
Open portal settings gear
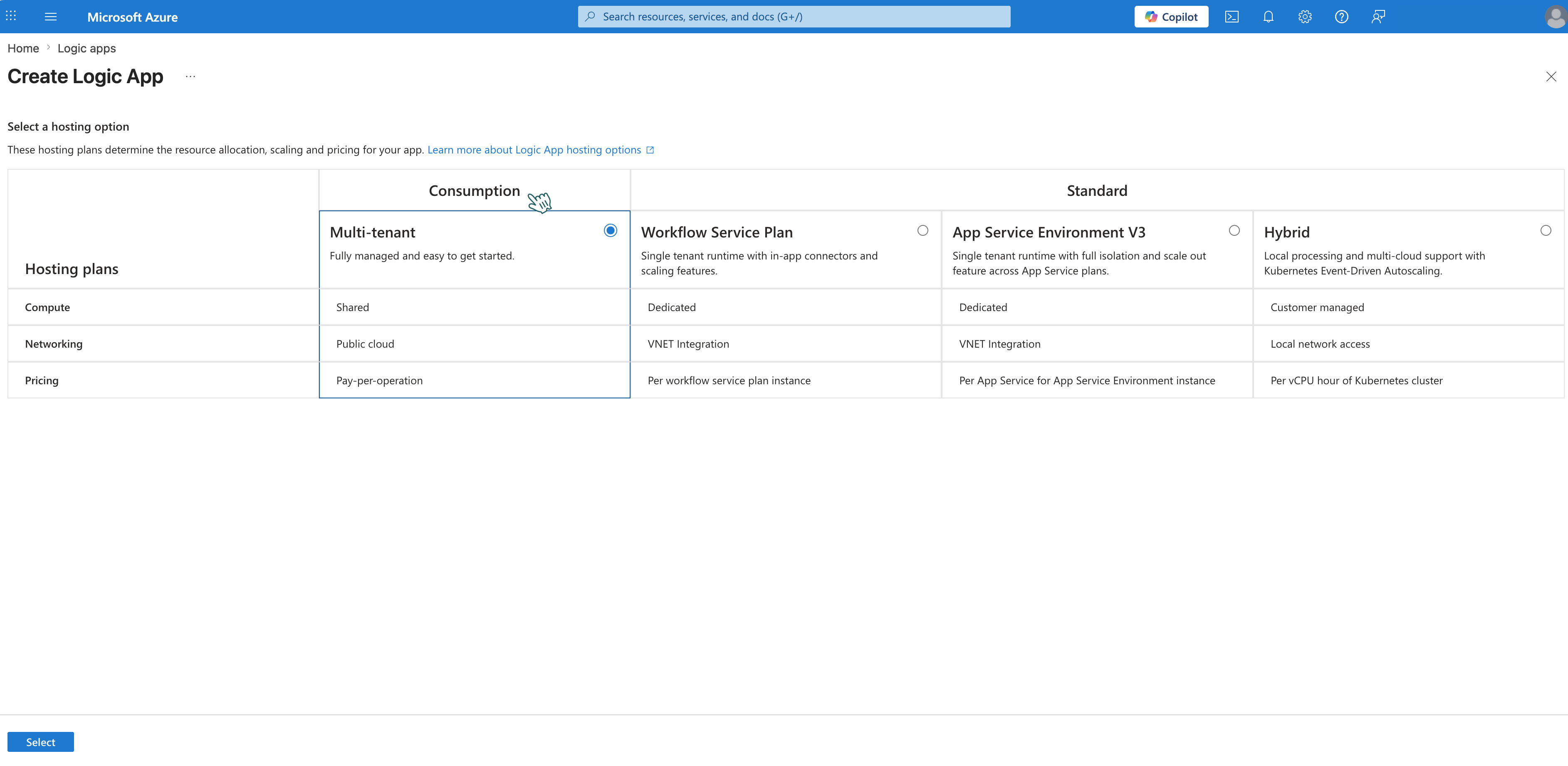click(1304, 17)
